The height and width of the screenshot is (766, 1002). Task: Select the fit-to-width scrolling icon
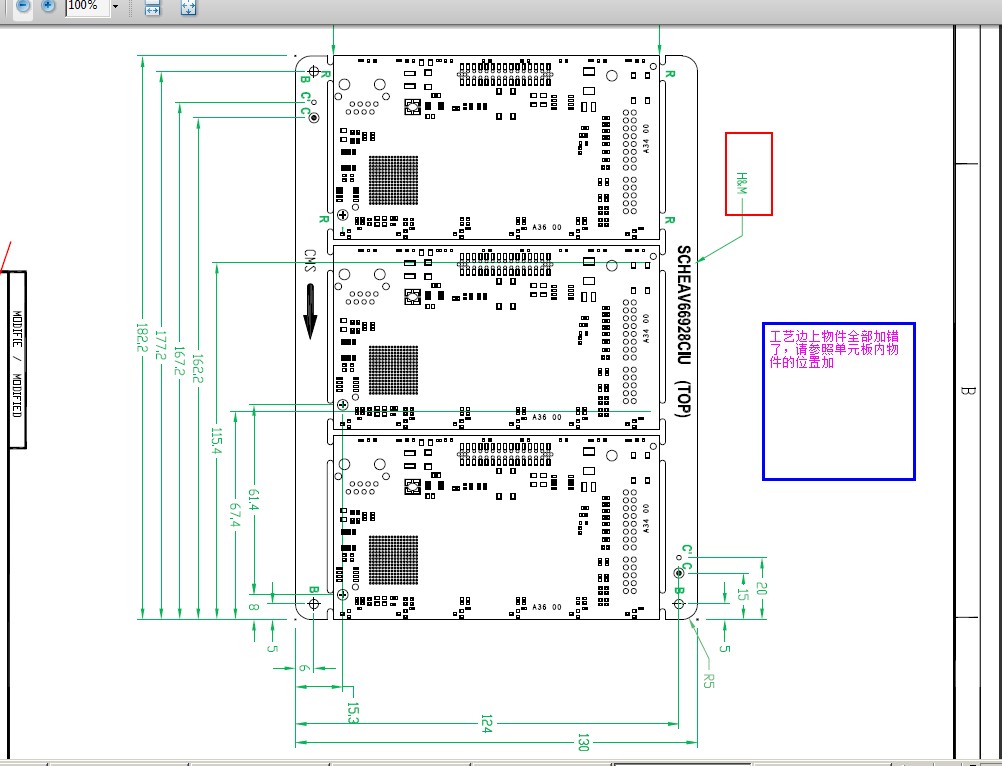tap(152, 7)
